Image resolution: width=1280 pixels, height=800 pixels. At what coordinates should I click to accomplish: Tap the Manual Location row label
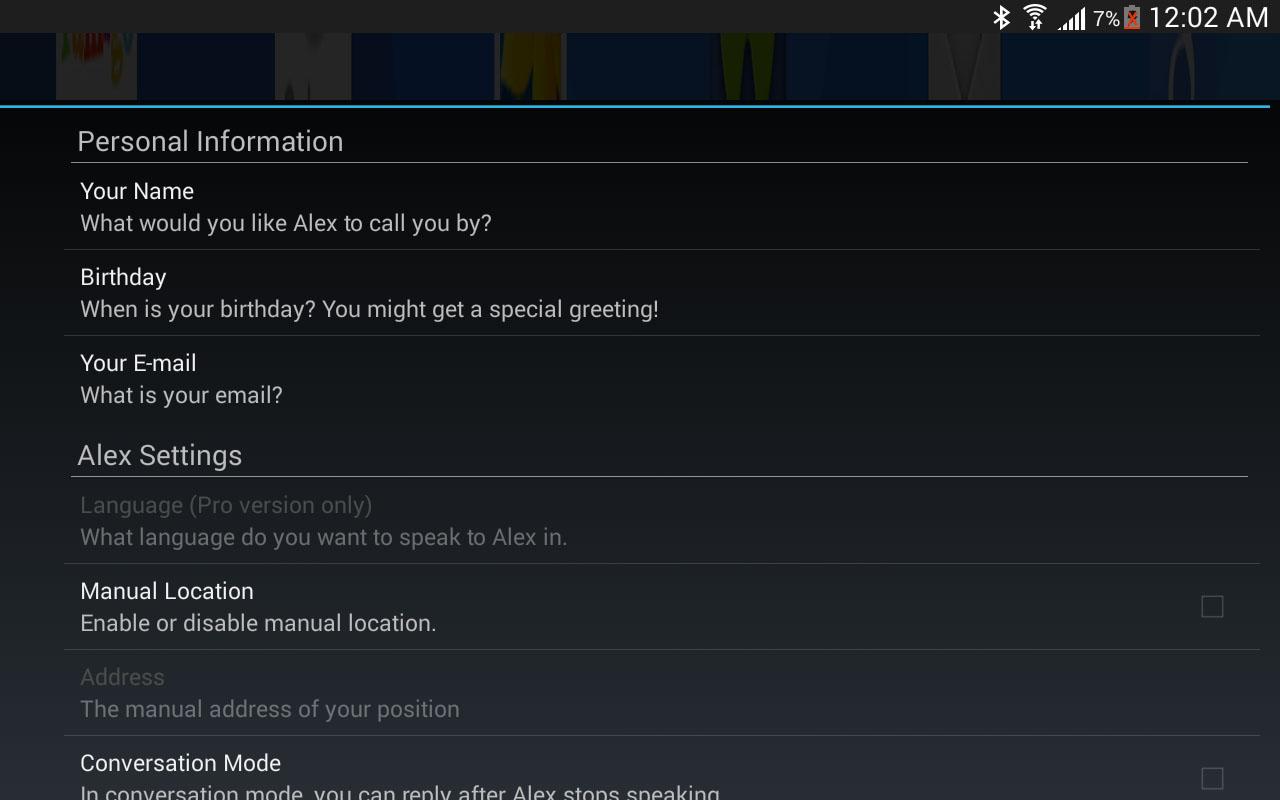(x=167, y=591)
